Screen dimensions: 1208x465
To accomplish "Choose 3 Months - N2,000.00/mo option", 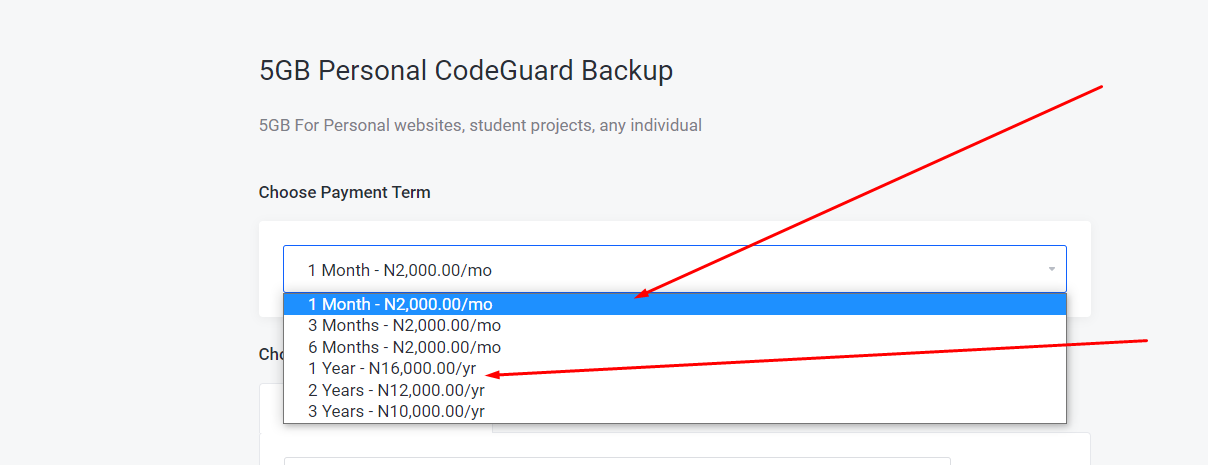I will point(675,325).
